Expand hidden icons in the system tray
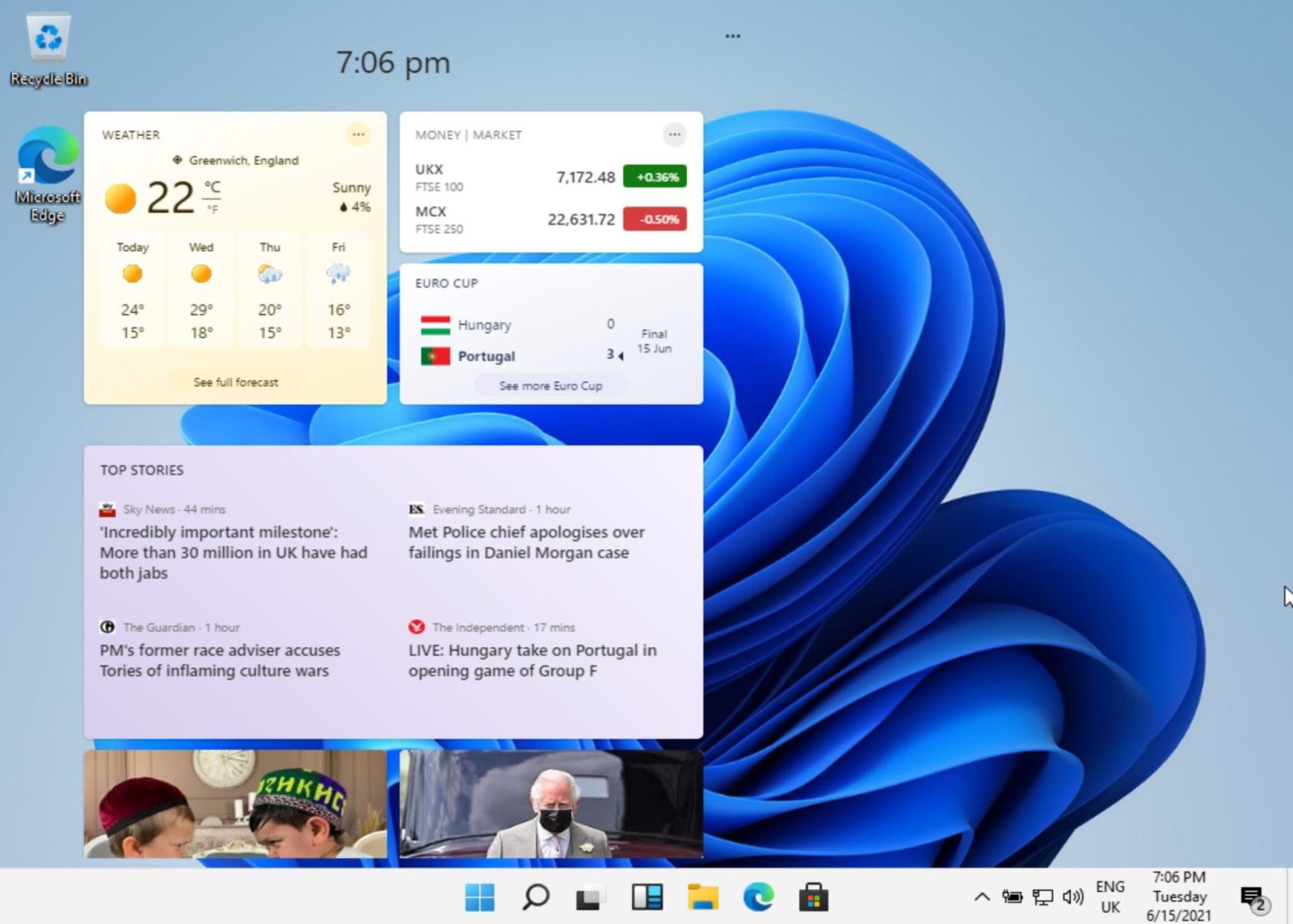This screenshot has width=1293, height=924. (981, 897)
